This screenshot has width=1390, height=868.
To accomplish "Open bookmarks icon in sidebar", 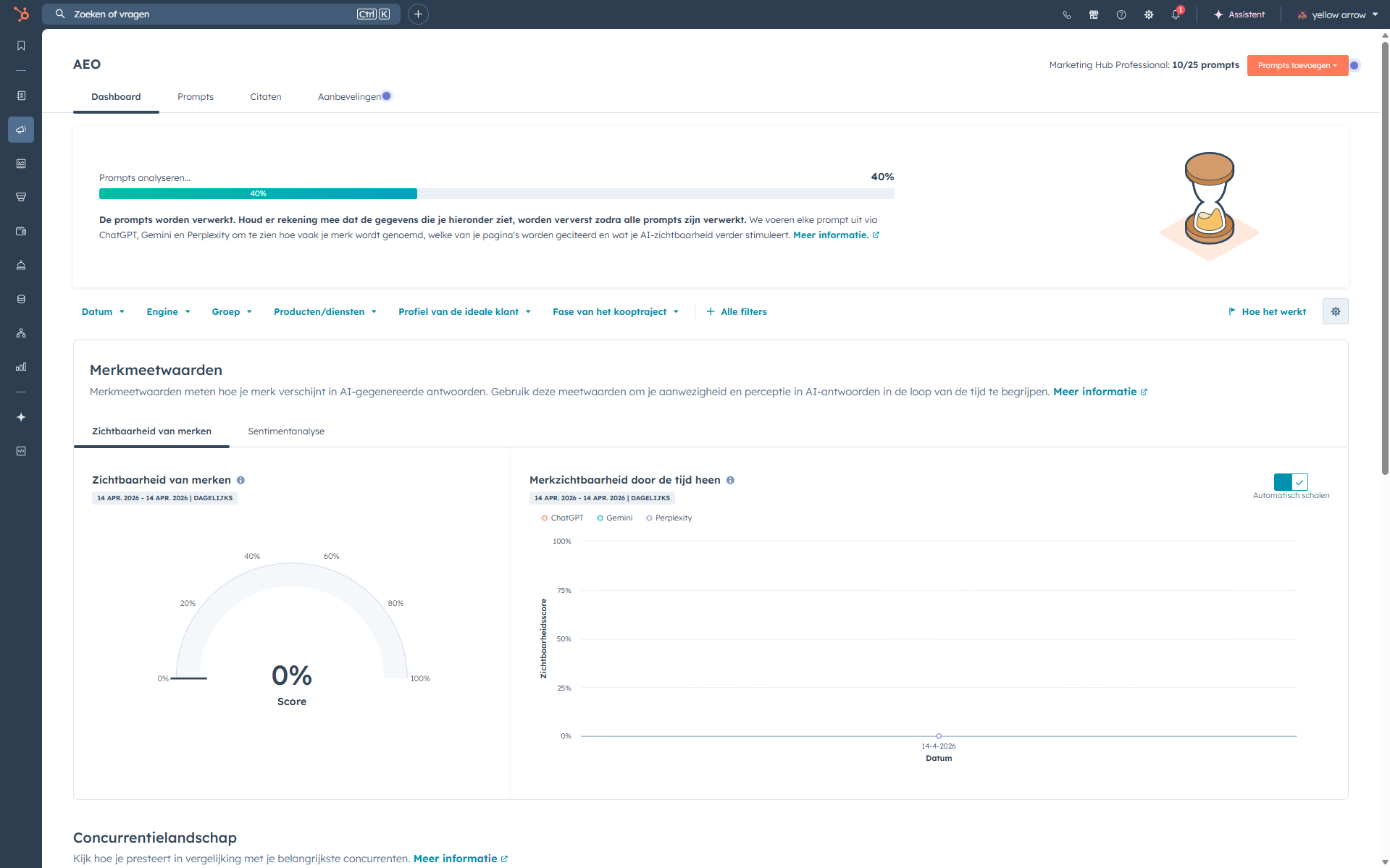I will click(21, 46).
